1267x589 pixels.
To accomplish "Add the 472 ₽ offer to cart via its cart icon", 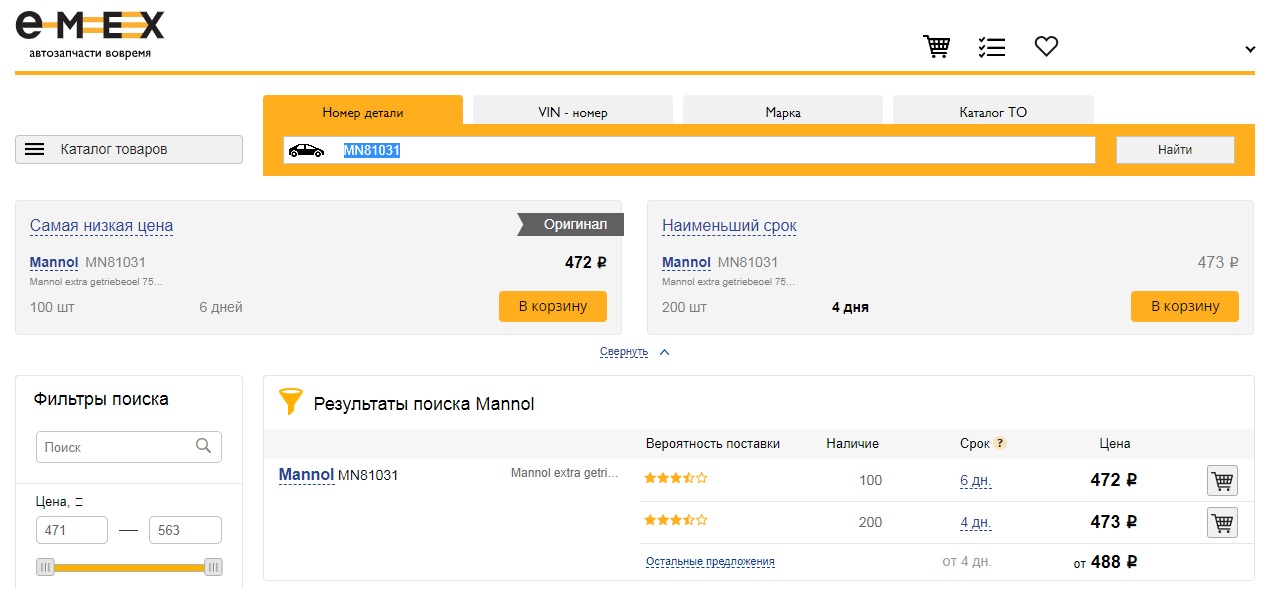I will coord(1222,480).
